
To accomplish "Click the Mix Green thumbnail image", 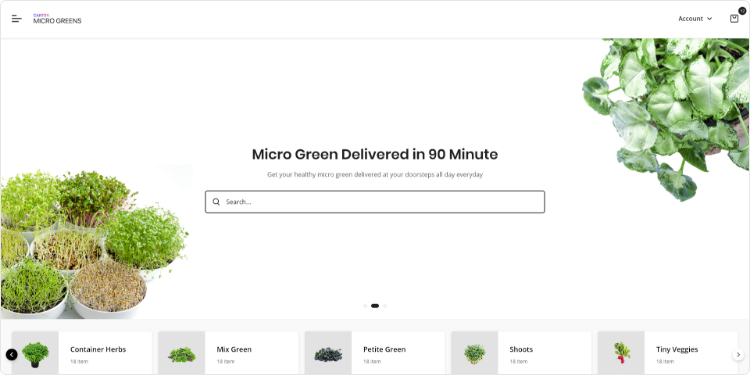I will (182, 354).
